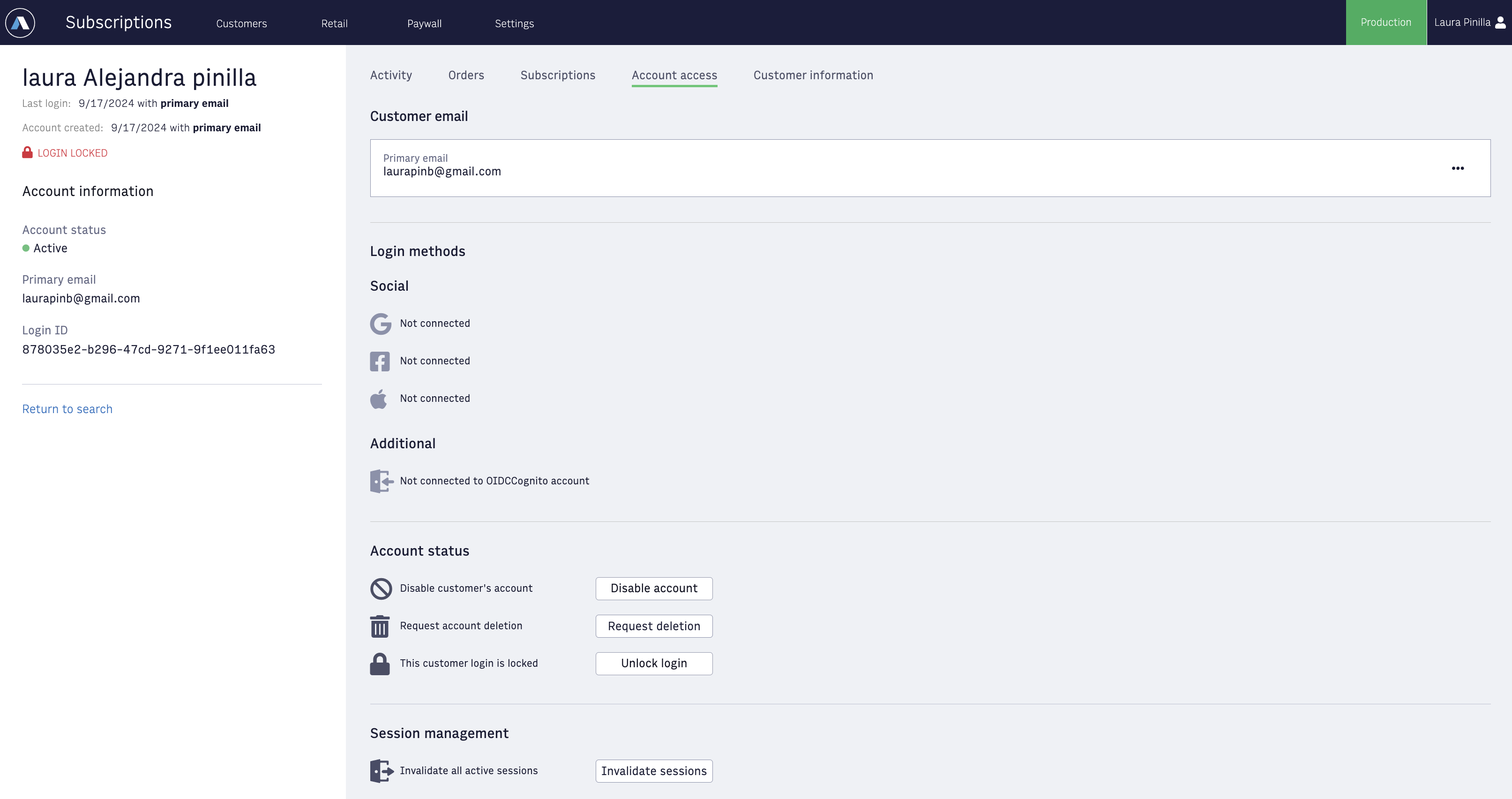Click the login ID text area

[148, 349]
